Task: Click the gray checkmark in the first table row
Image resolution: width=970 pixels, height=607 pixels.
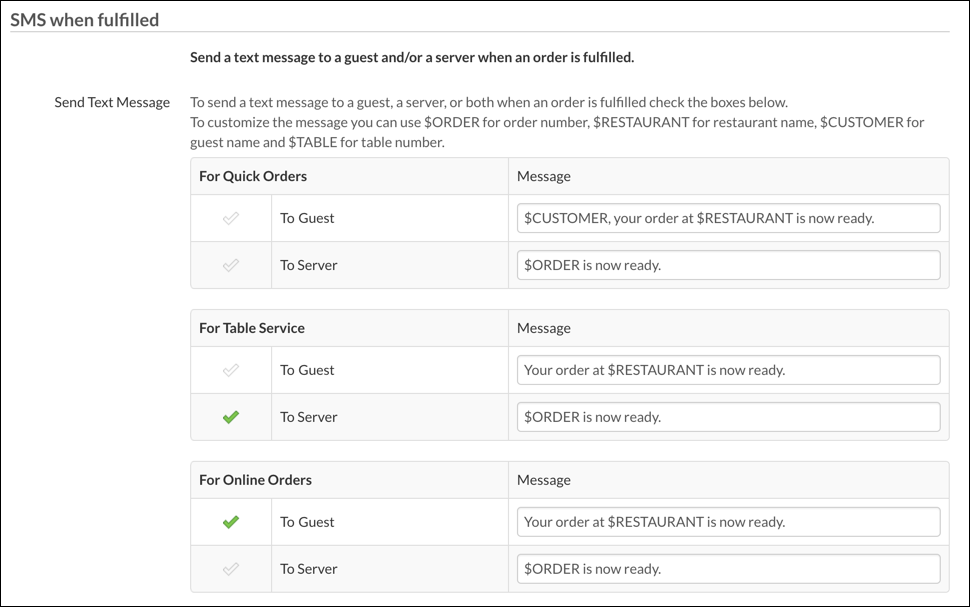Action: click(x=229, y=217)
